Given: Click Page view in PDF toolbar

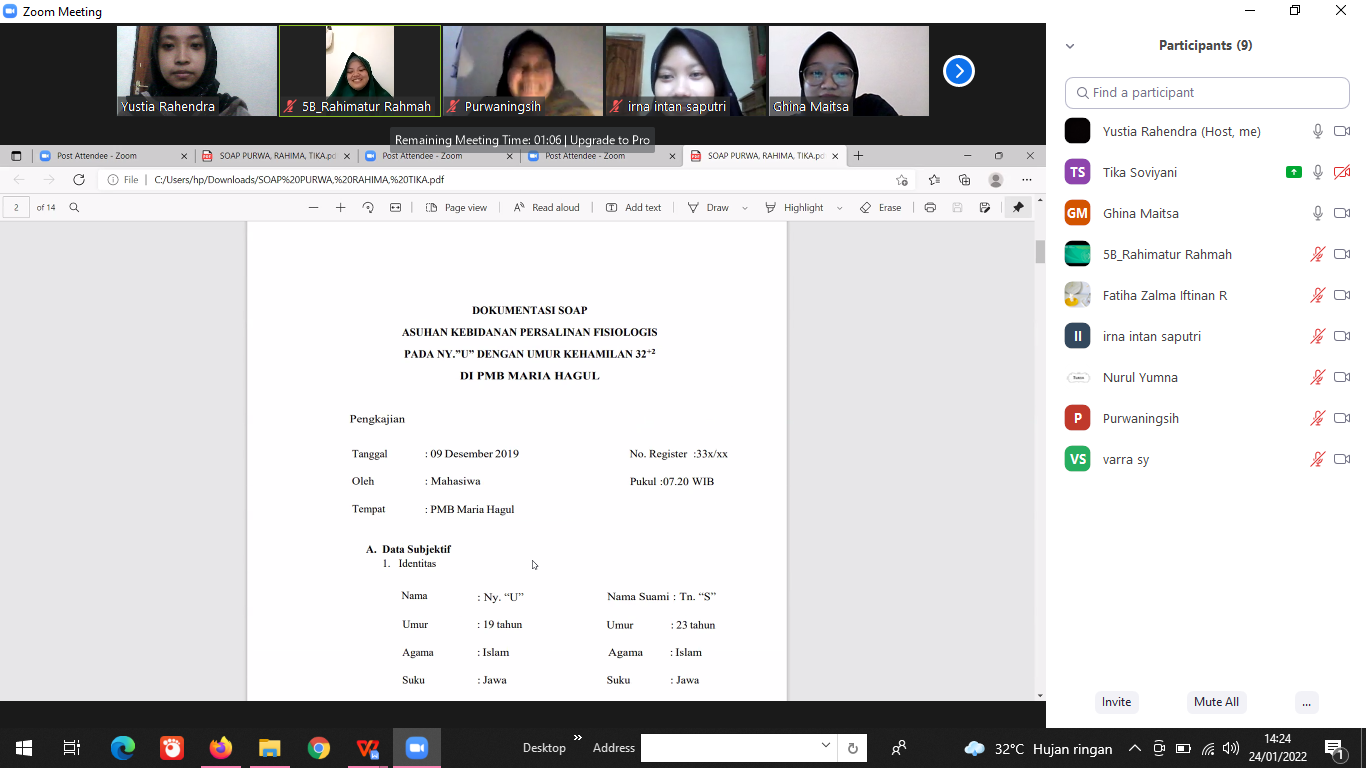Looking at the screenshot, I should [457, 207].
